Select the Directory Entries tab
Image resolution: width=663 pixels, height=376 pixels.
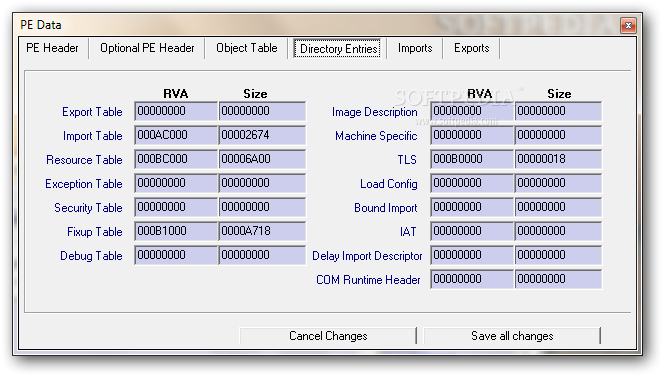click(337, 49)
